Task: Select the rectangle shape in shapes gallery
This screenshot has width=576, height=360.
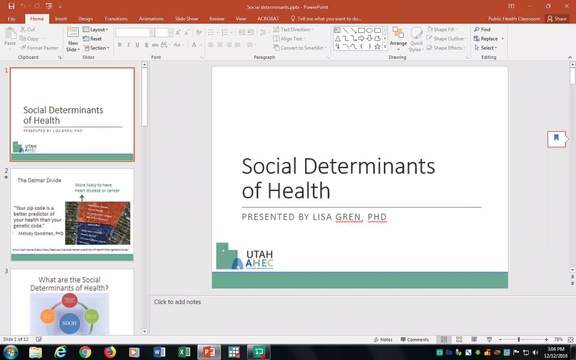Action: click(x=361, y=30)
